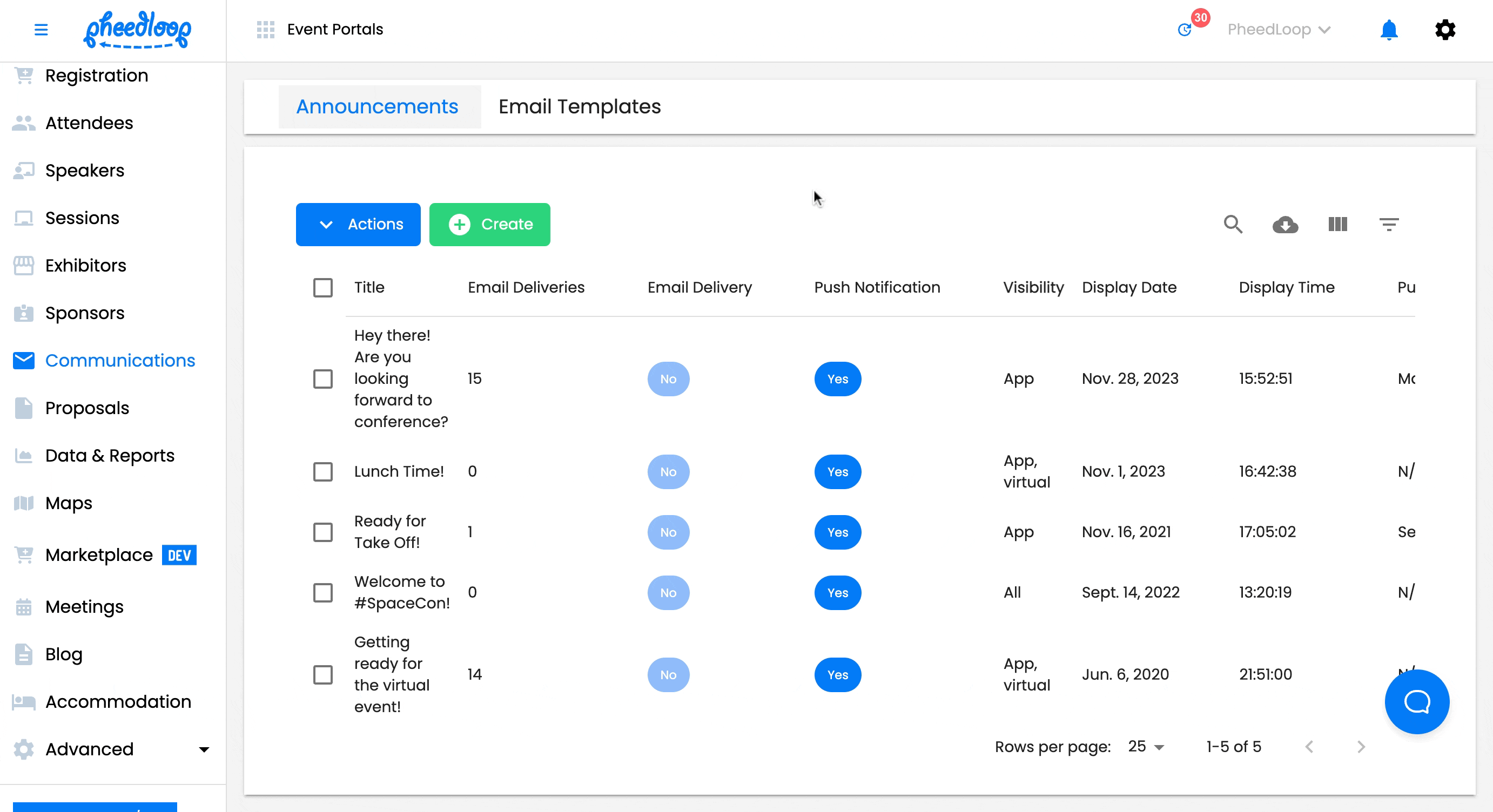The width and height of the screenshot is (1493, 812).
Task: Click the Create button
Action: pyautogui.click(x=489, y=225)
